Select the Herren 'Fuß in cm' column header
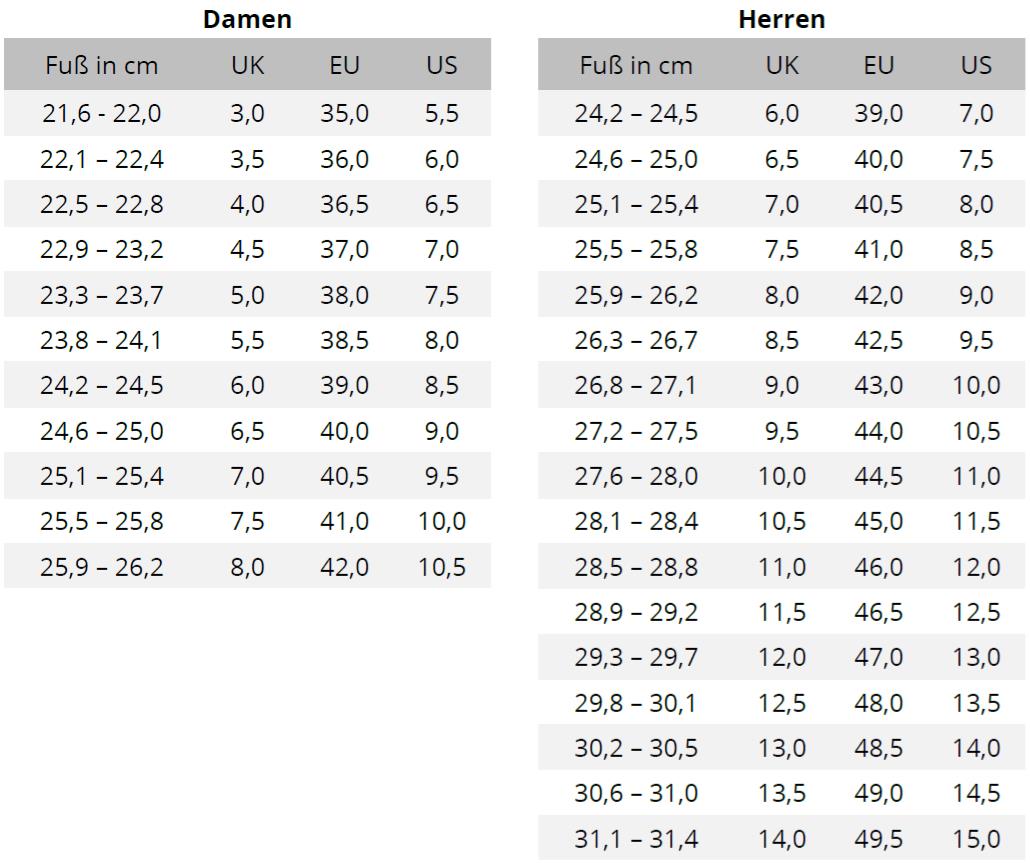 click(636, 65)
